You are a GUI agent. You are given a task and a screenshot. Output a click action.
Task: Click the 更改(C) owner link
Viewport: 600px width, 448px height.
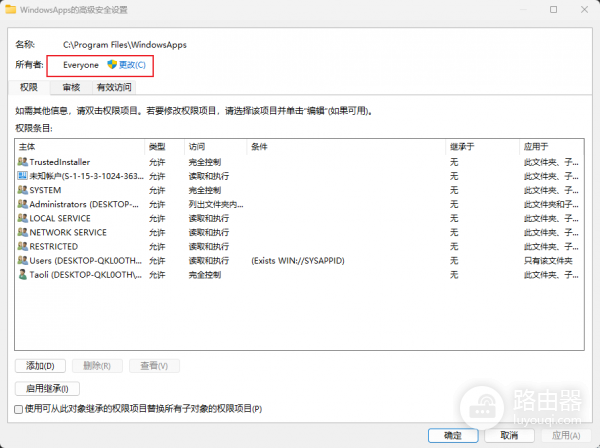point(132,65)
